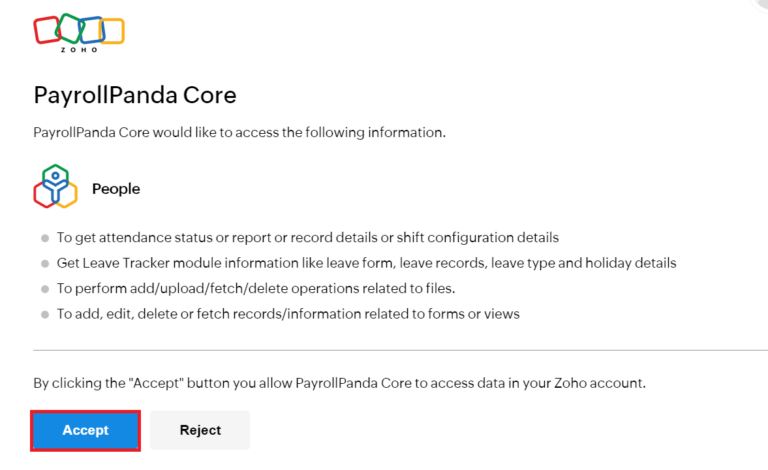Screen dimensions: 768x470
Task: Click the bullet before file operations permission
Action: [45, 289]
